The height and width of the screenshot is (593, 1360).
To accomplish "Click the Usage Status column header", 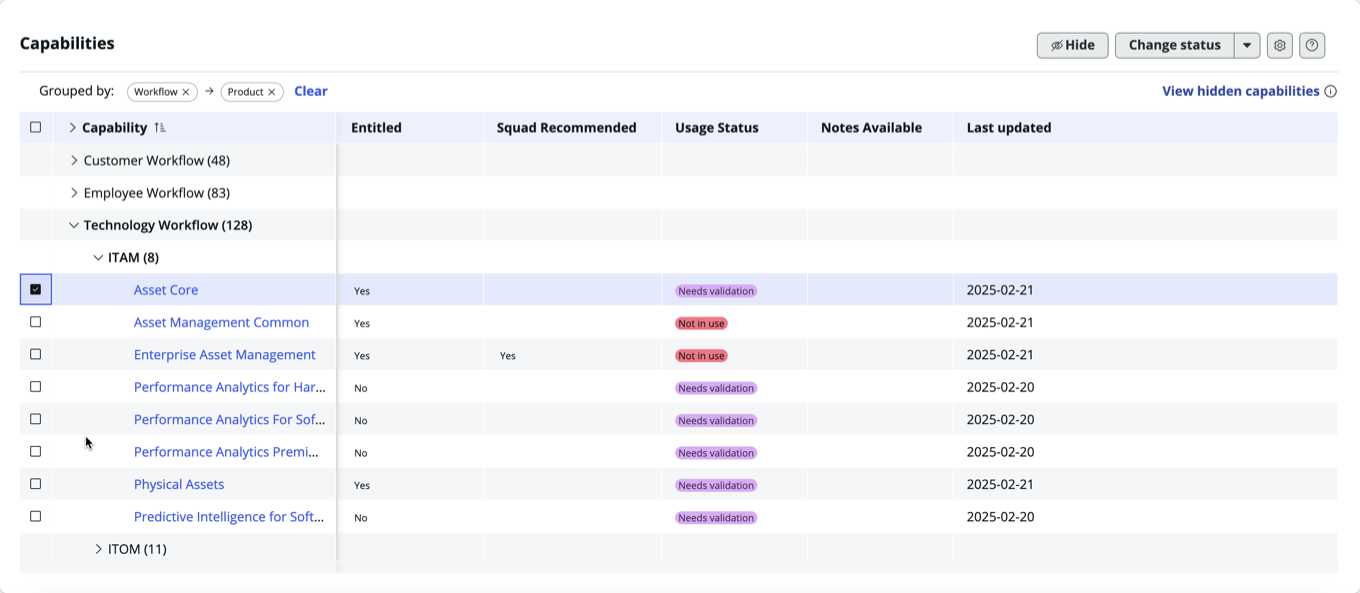I will point(716,128).
